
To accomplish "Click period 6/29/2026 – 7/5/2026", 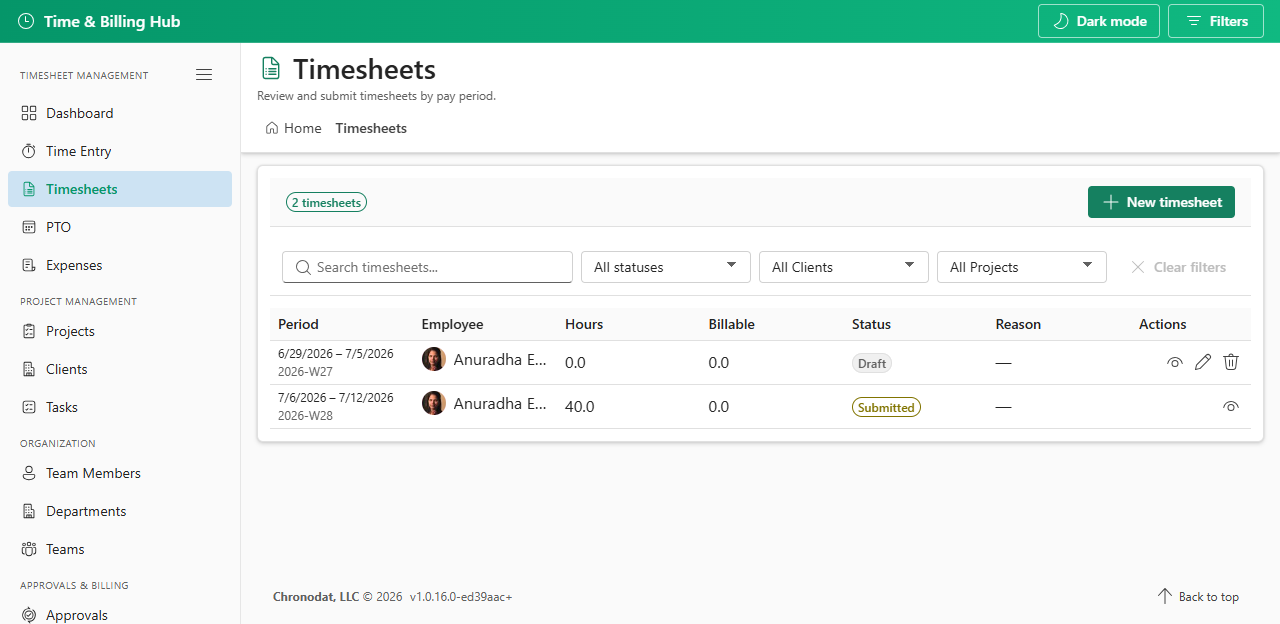I will tap(336, 354).
